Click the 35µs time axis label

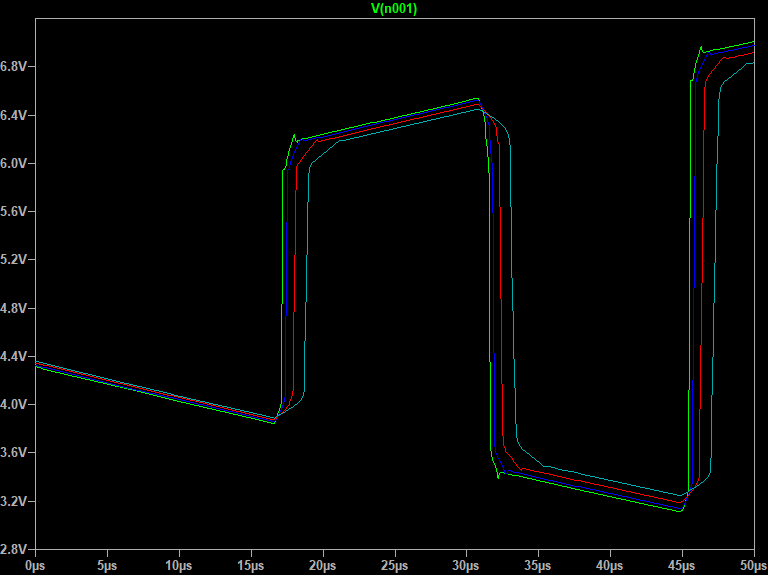(x=538, y=566)
